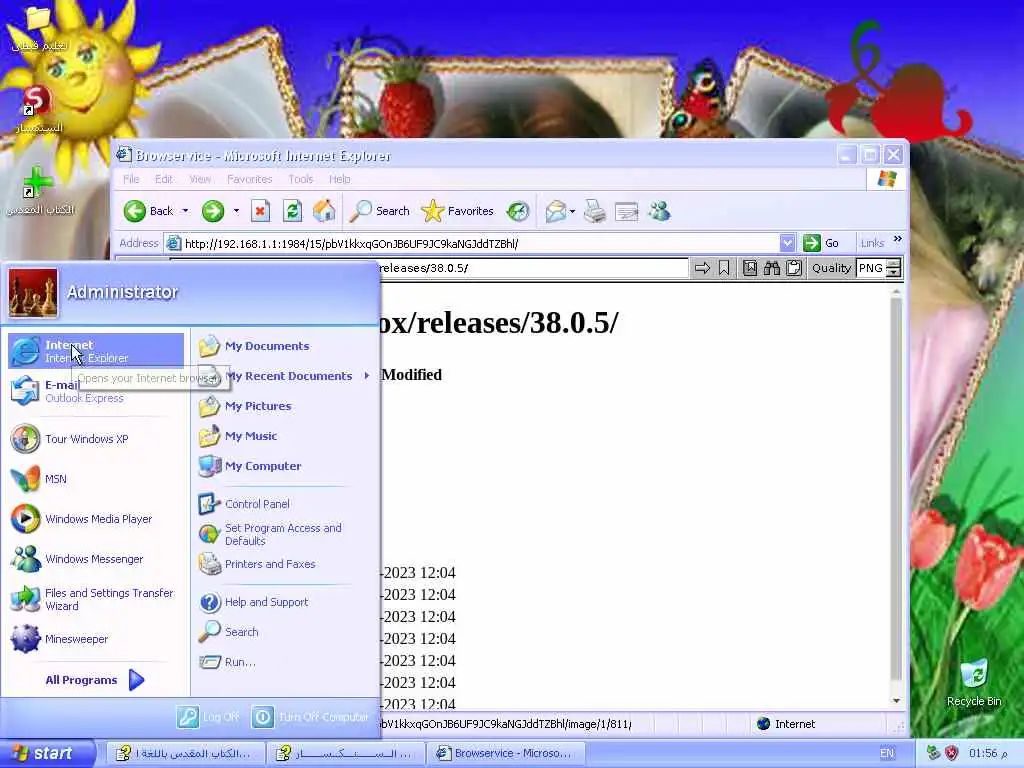Screen dimensions: 1024x768
Task: Click the Log Off button
Action: [208, 717]
